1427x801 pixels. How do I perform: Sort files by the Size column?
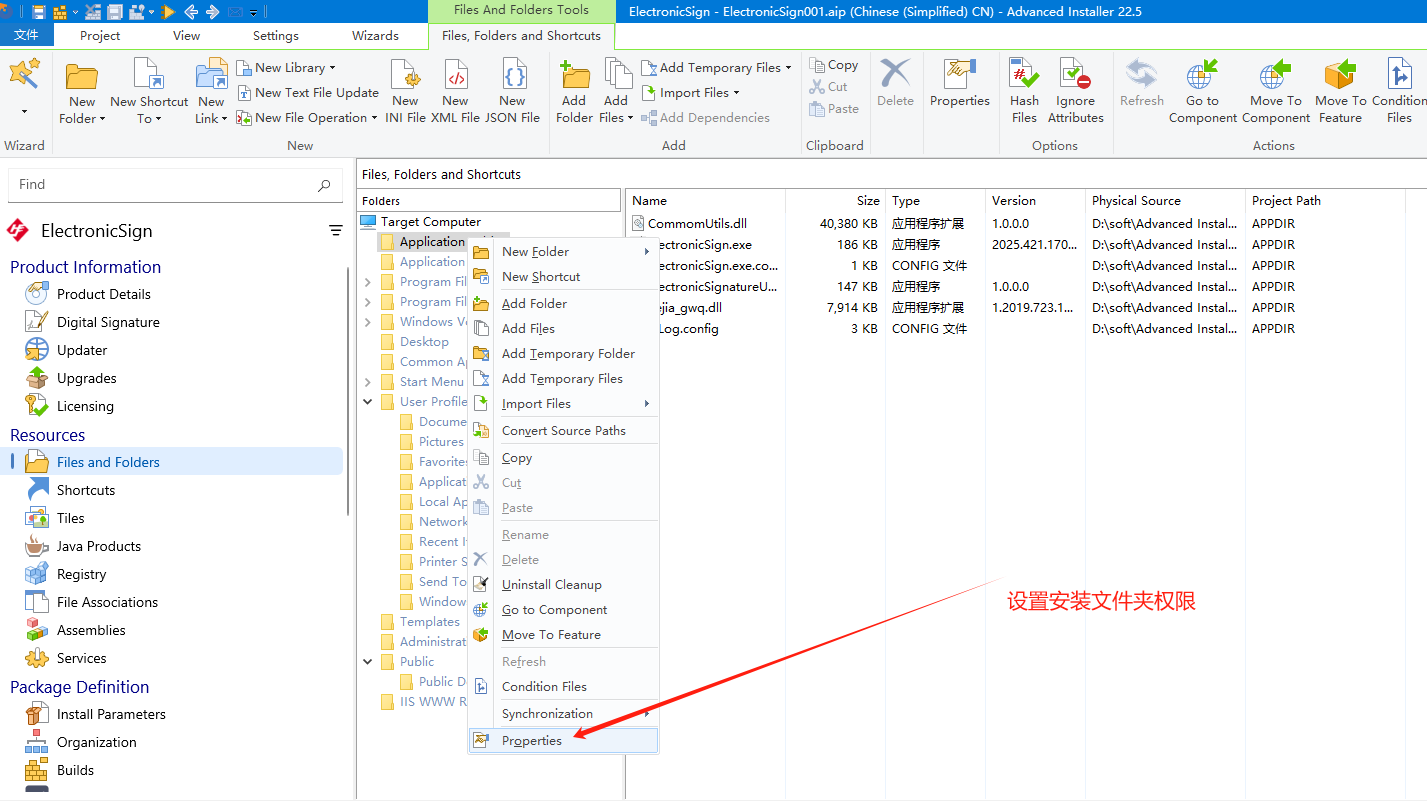834,200
